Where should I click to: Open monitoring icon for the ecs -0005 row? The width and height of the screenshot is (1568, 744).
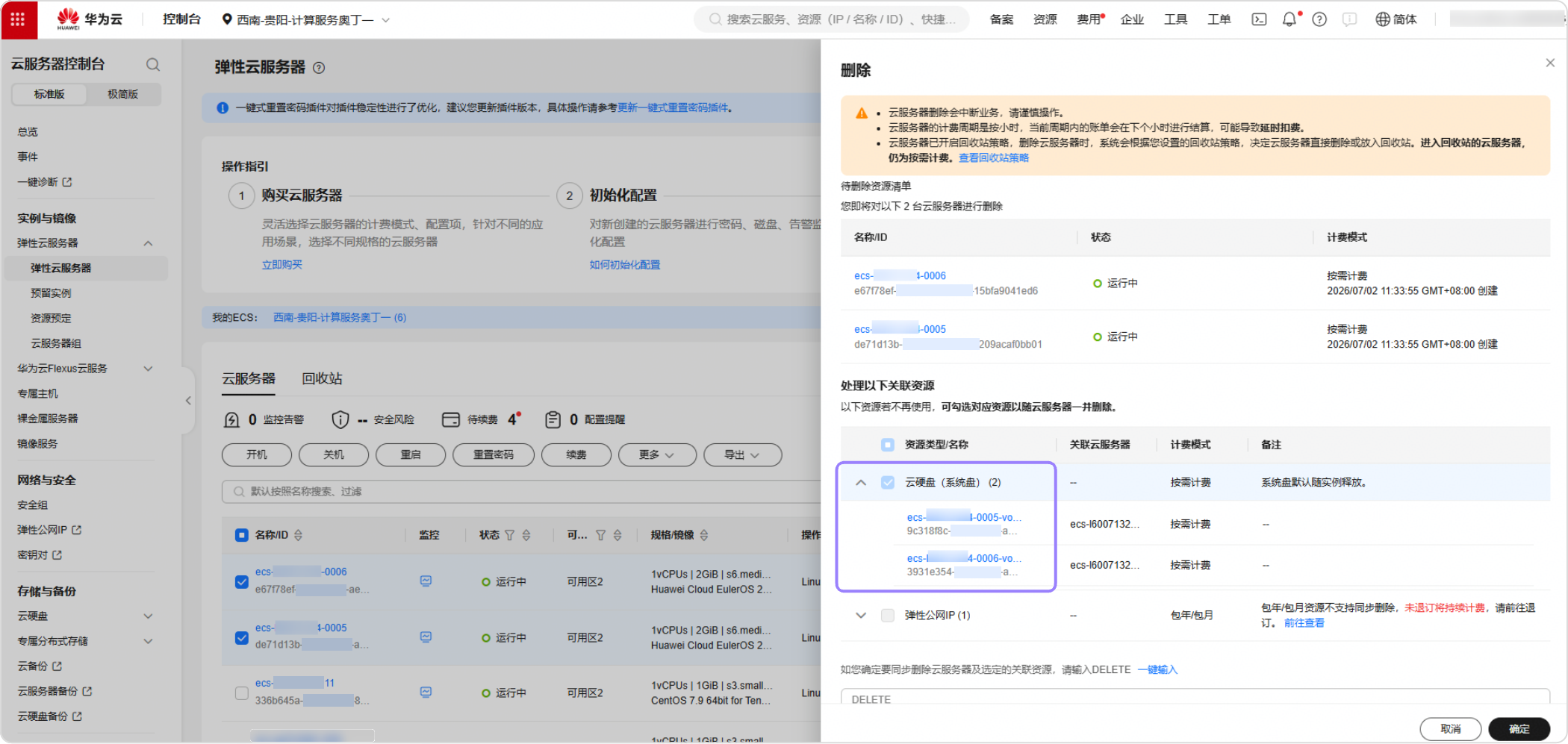tap(426, 637)
